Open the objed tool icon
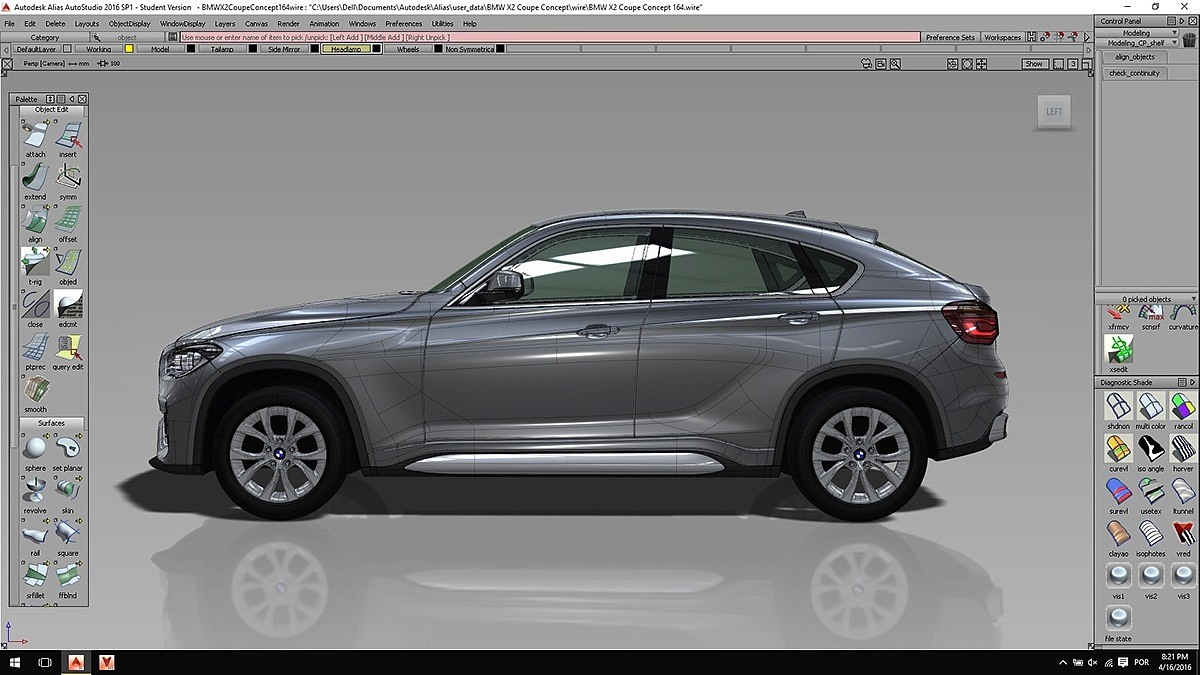This screenshot has height=675, width=1200. [x=68, y=261]
